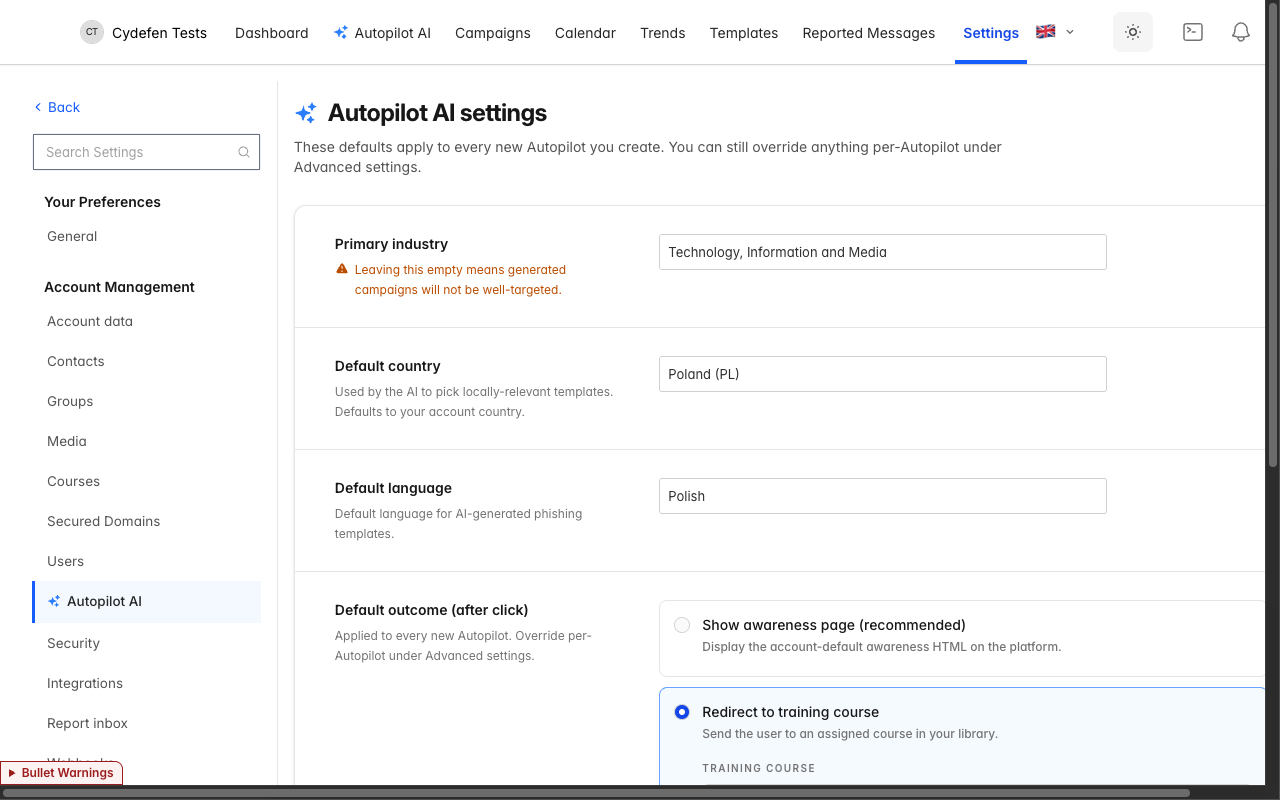
Task: Click the Default country label
Action: tap(387, 366)
